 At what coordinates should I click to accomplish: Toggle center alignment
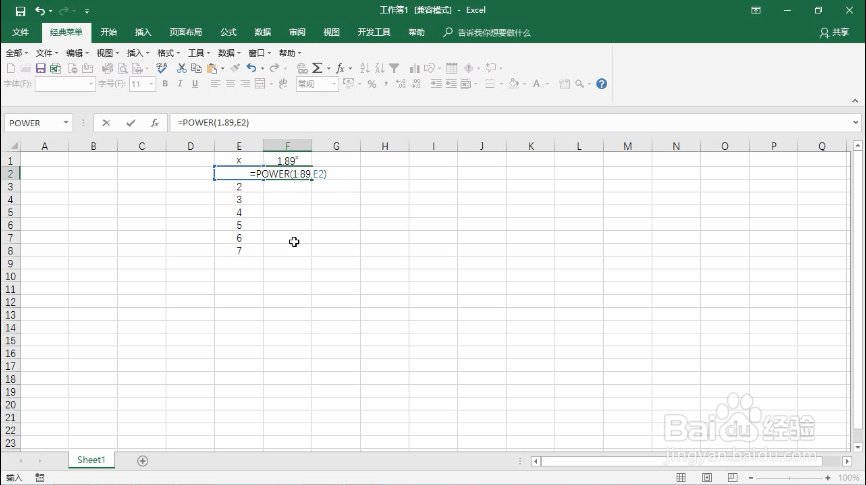coord(230,84)
